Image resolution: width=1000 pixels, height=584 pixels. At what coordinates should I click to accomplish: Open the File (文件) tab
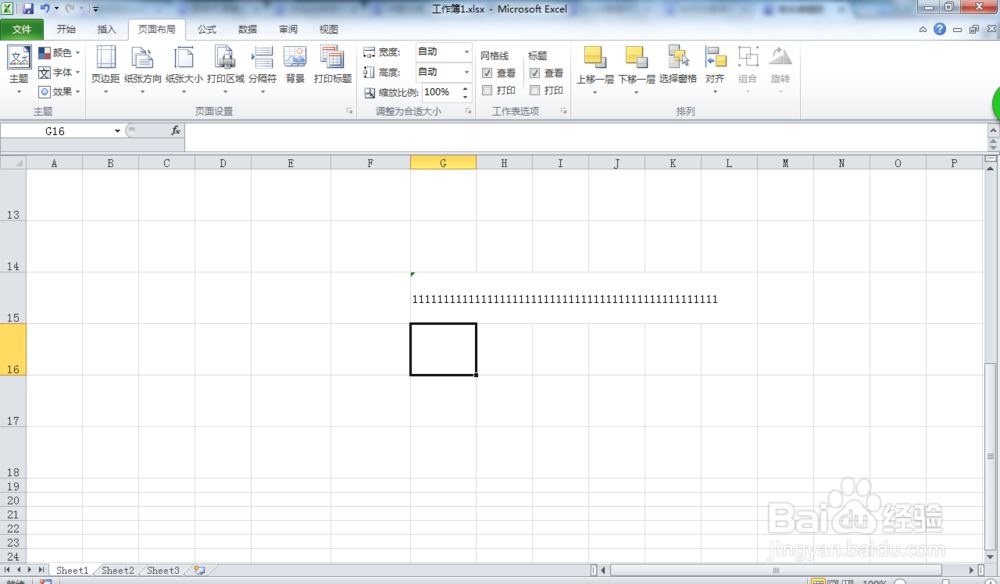pyautogui.click(x=22, y=29)
